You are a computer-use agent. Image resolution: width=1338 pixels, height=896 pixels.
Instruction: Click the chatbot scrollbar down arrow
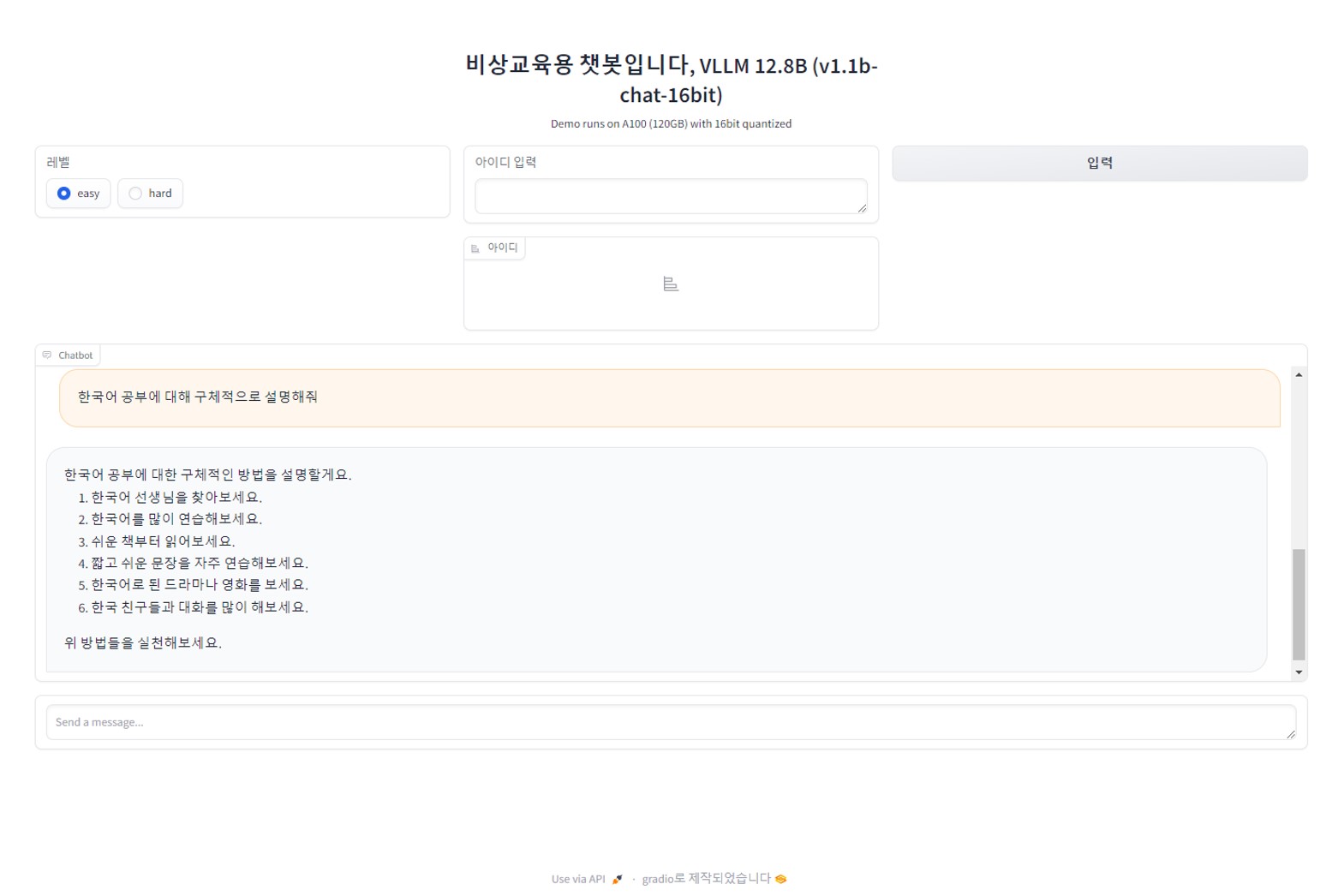tap(1299, 672)
